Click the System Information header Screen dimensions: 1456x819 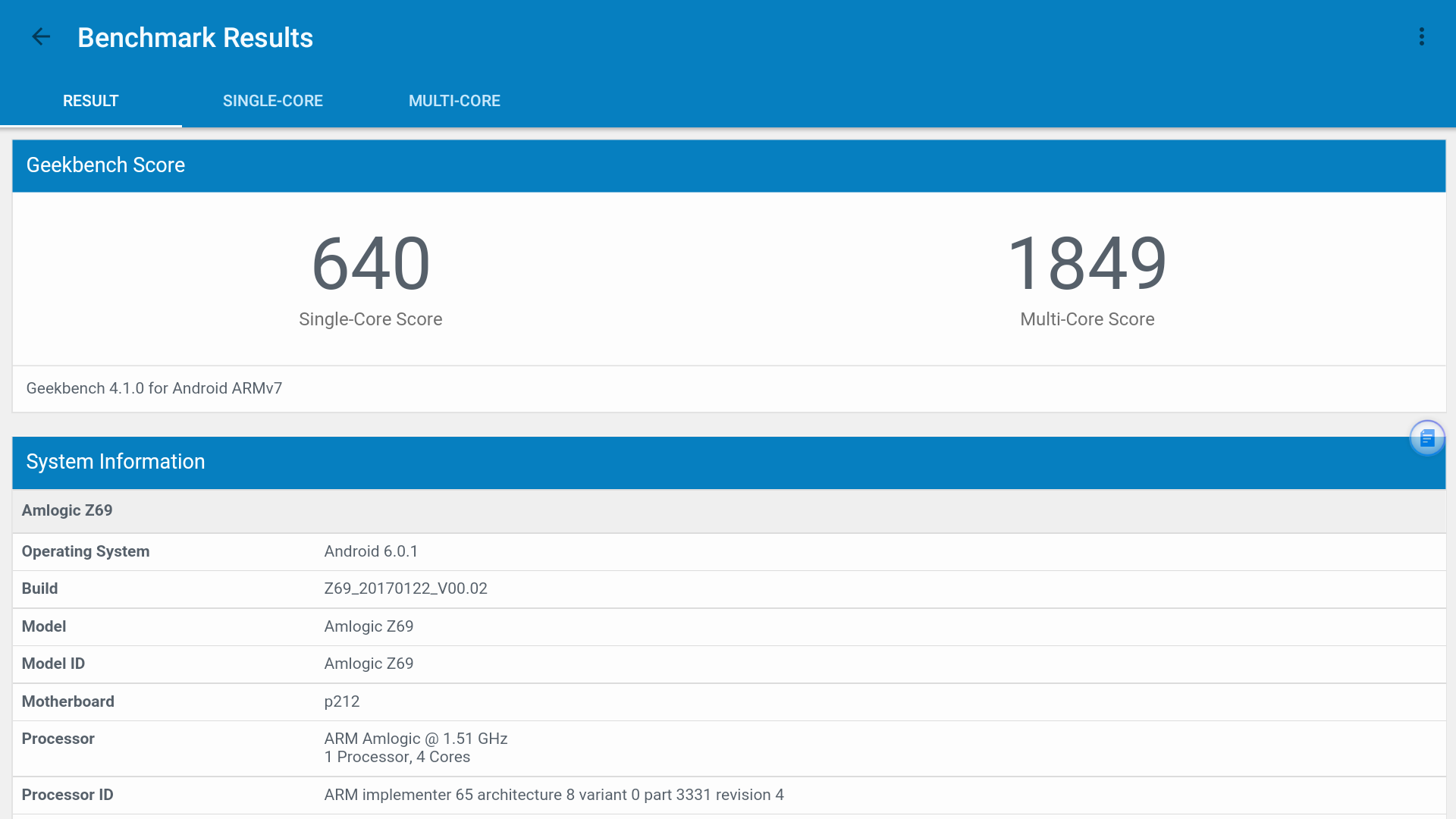tap(115, 462)
